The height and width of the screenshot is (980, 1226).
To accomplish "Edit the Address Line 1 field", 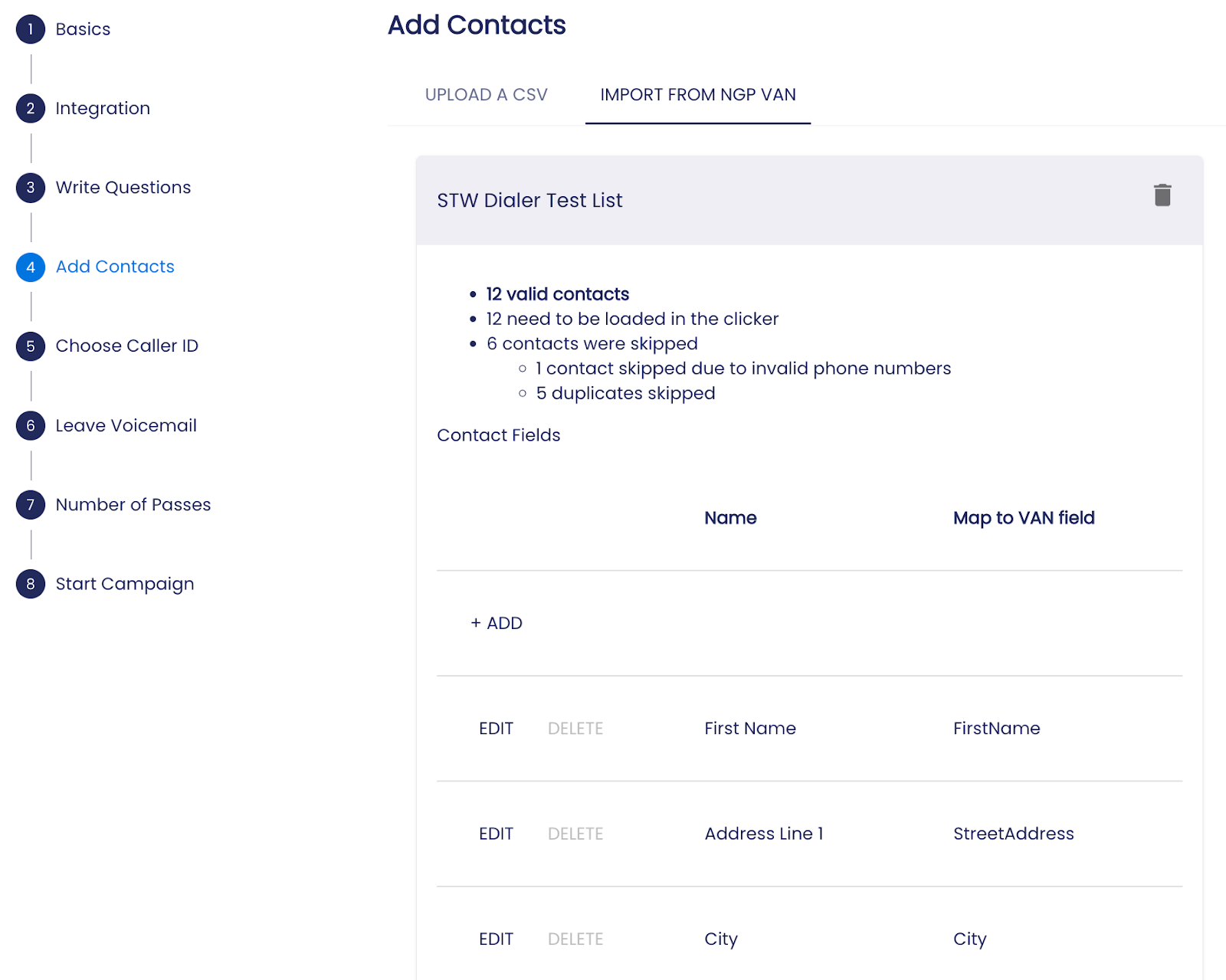I will tap(496, 834).
